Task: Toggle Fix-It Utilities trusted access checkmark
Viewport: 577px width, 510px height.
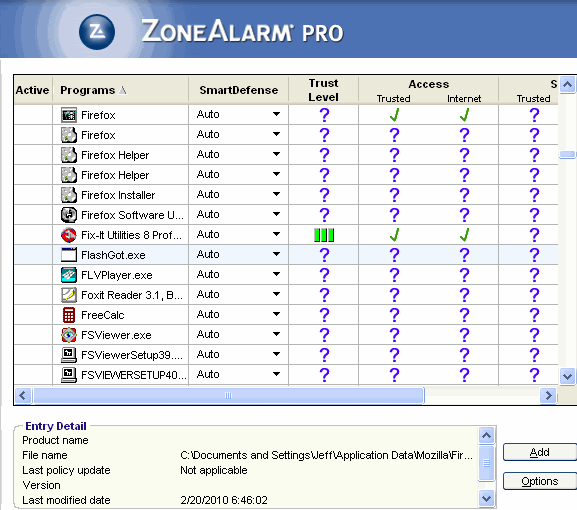Action: click(x=394, y=235)
